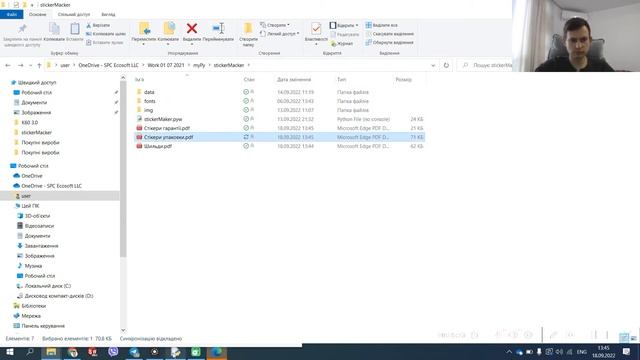640x360 pixels.
Task: Select Цей ПК in navigation pane
Action: 30,206
